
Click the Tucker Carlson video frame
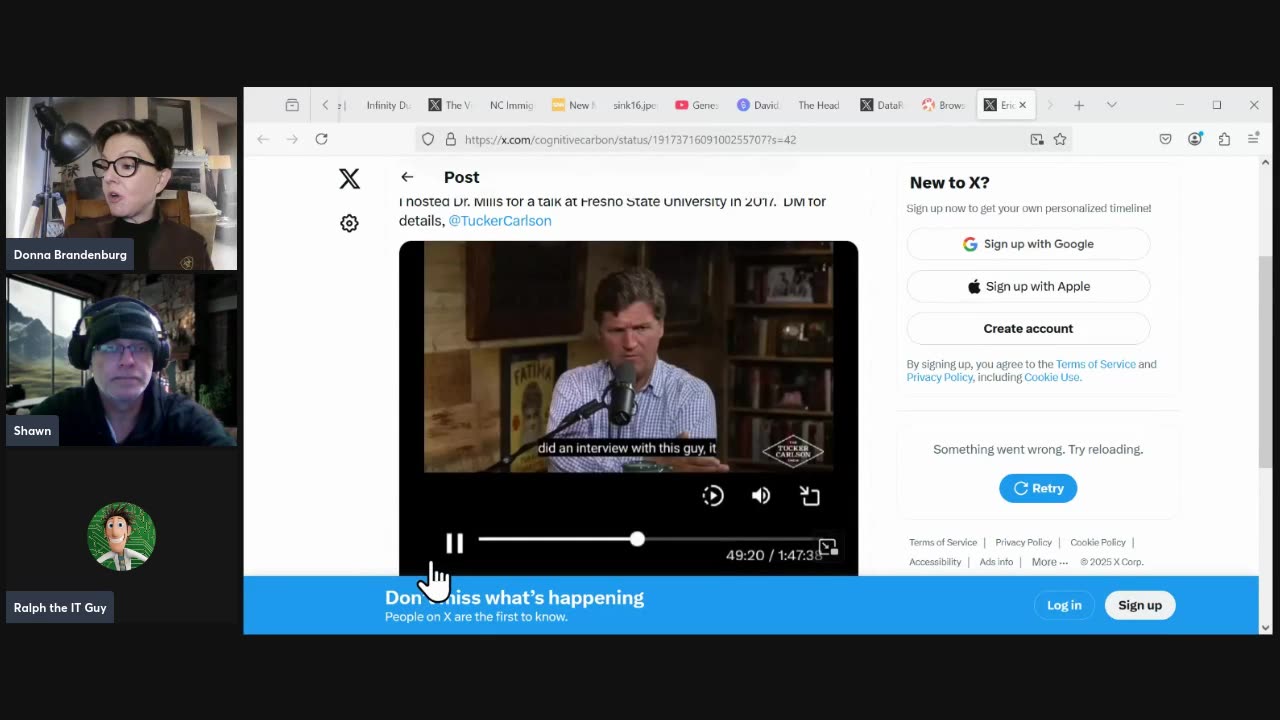pos(628,357)
